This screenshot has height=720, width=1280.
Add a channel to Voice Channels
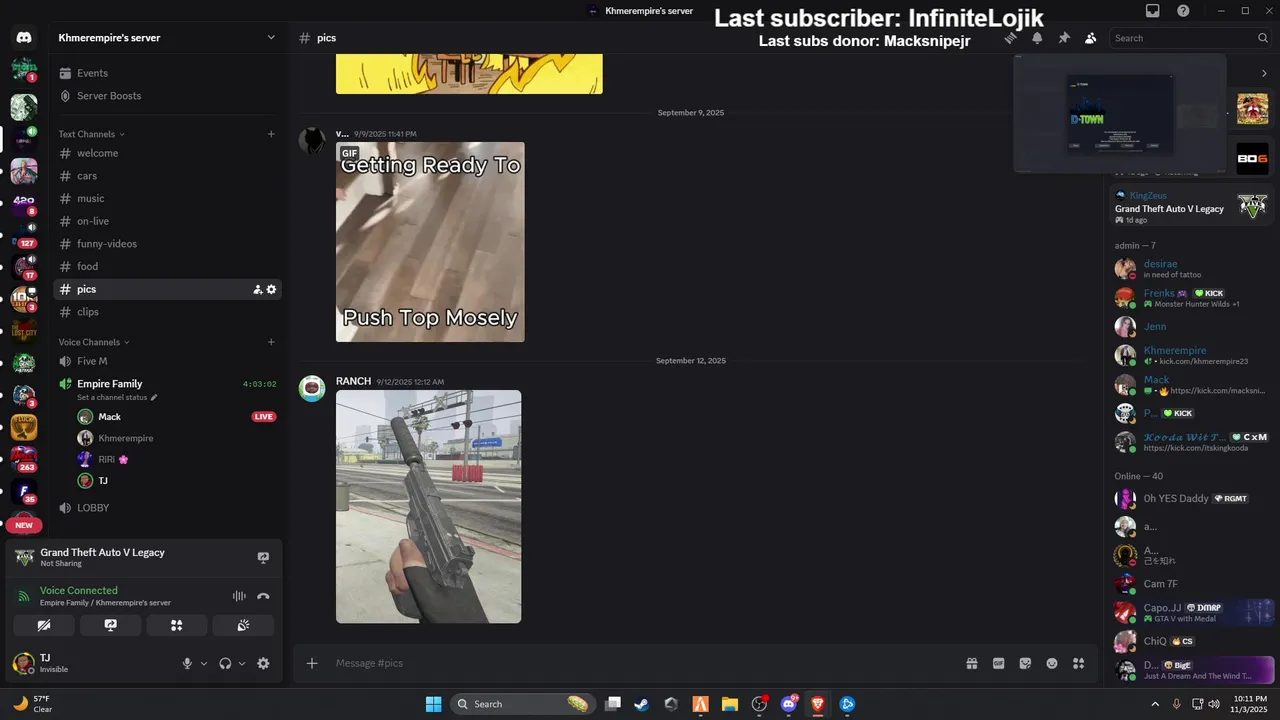pyautogui.click(x=271, y=342)
